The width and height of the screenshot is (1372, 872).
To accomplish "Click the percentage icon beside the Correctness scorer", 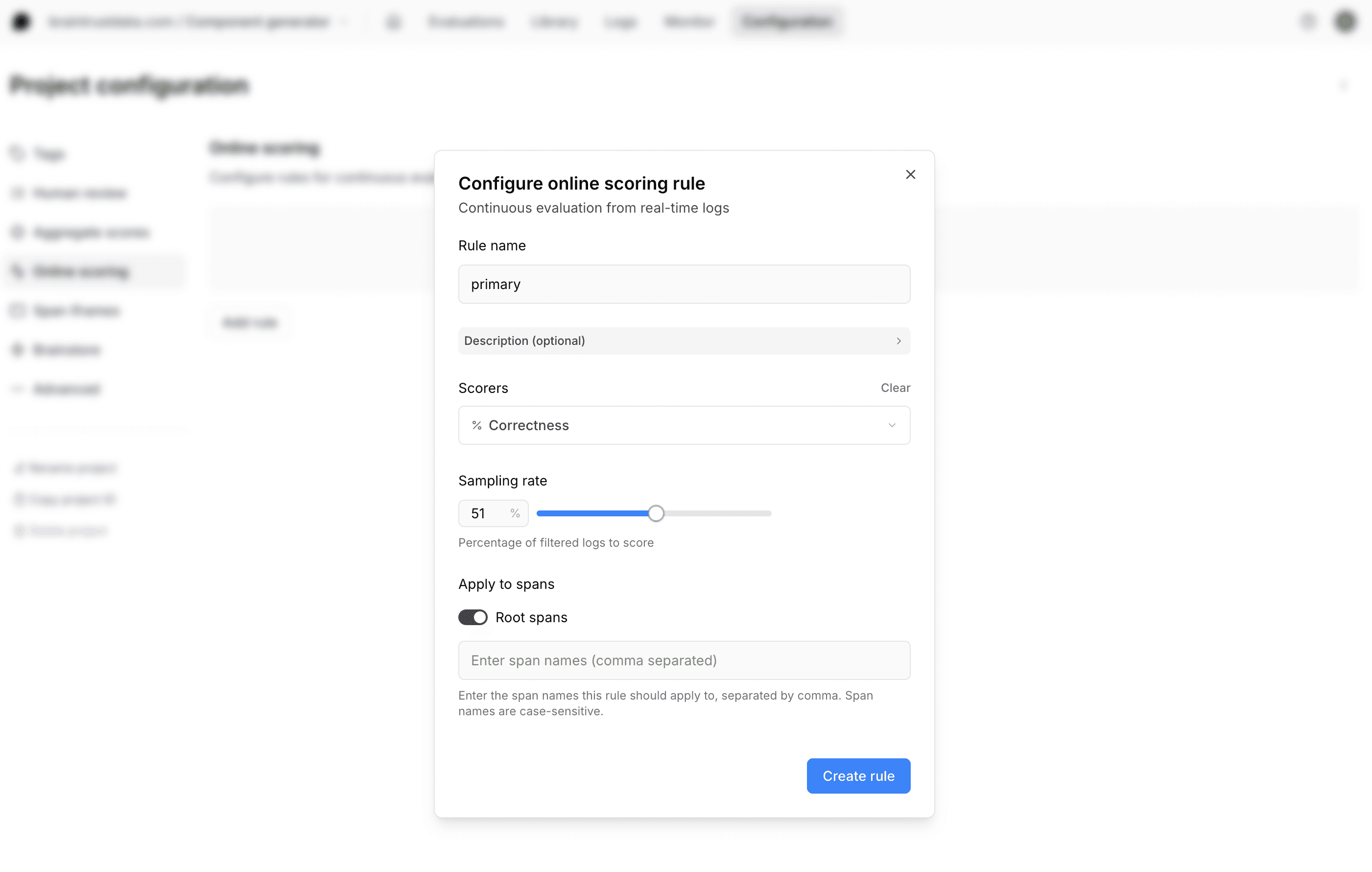I will coord(476,425).
